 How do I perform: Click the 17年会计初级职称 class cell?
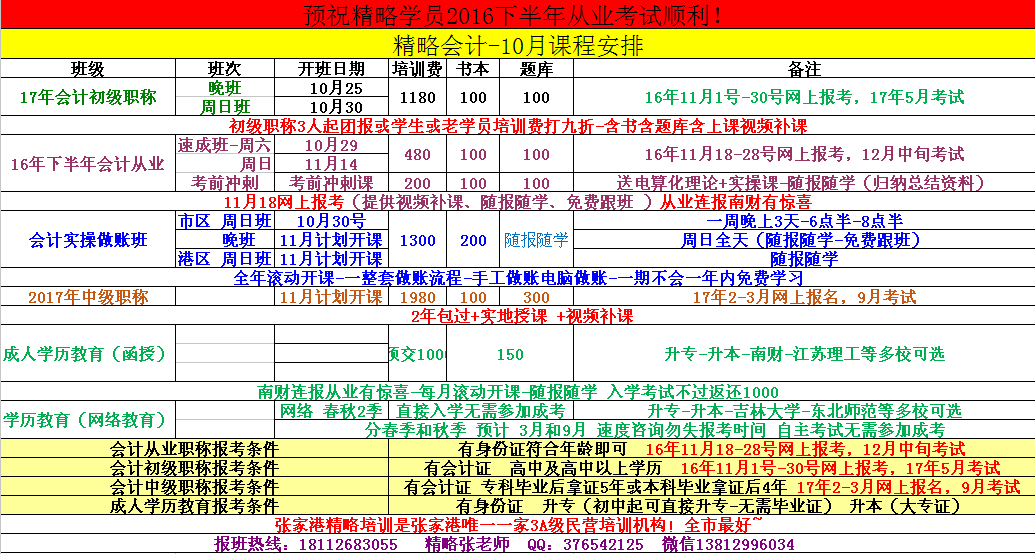tap(87, 97)
